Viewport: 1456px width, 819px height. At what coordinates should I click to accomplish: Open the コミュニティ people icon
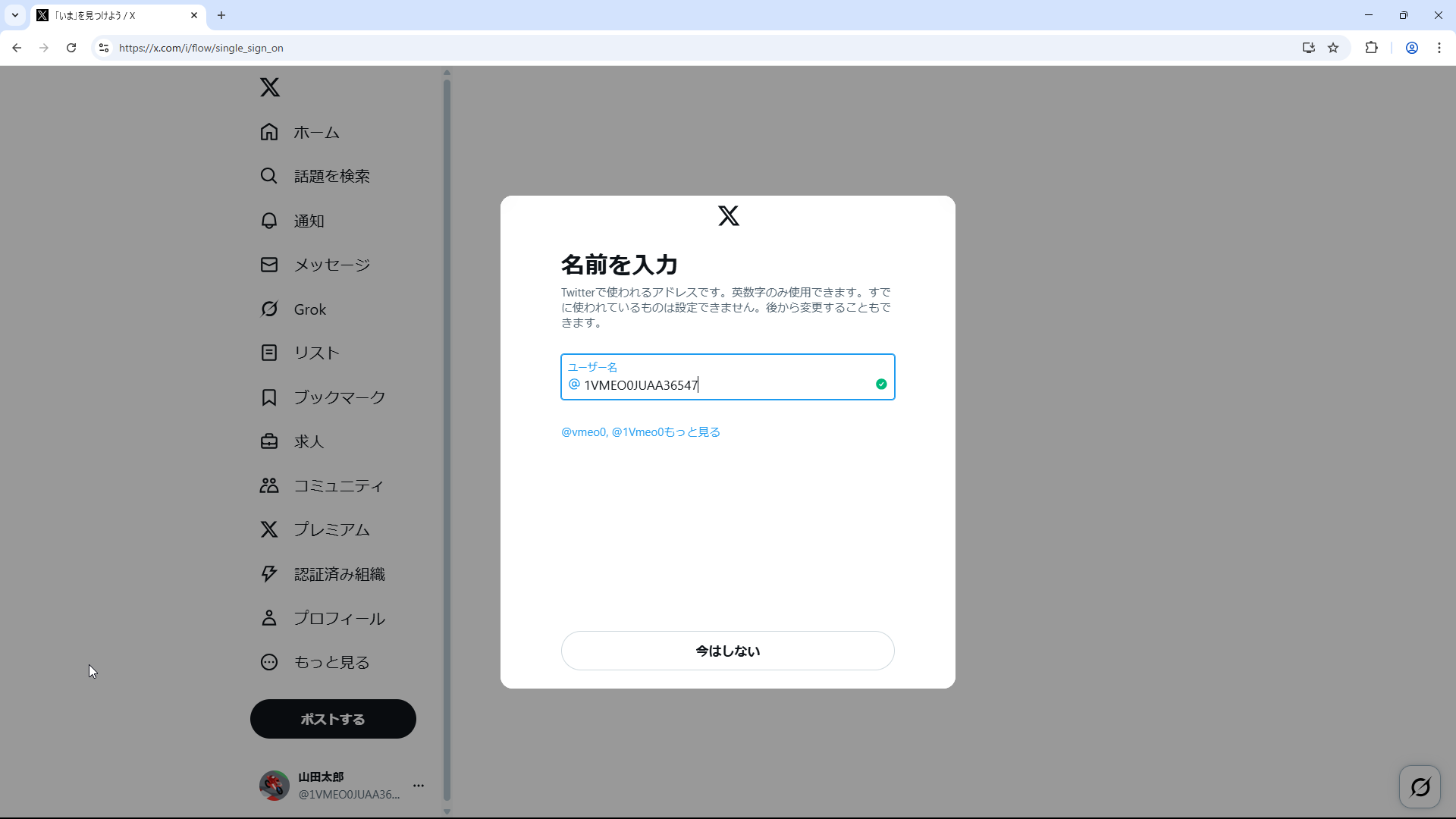click(x=269, y=485)
